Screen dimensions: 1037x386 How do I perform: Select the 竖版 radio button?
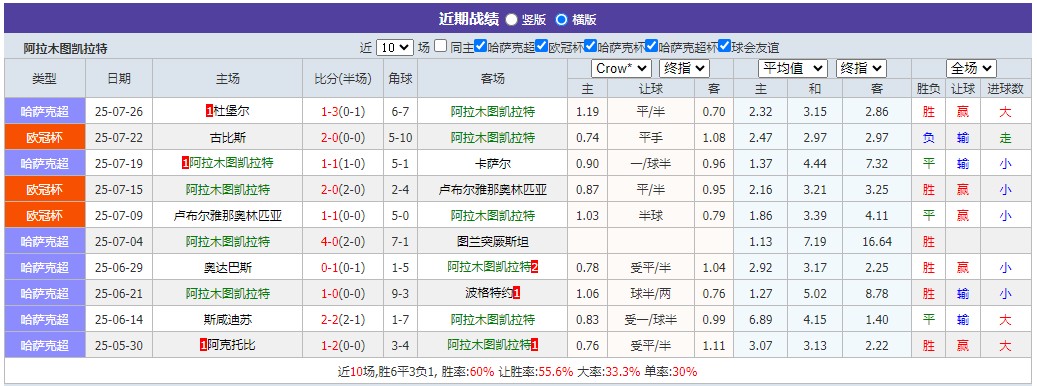click(x=512, y=20)
